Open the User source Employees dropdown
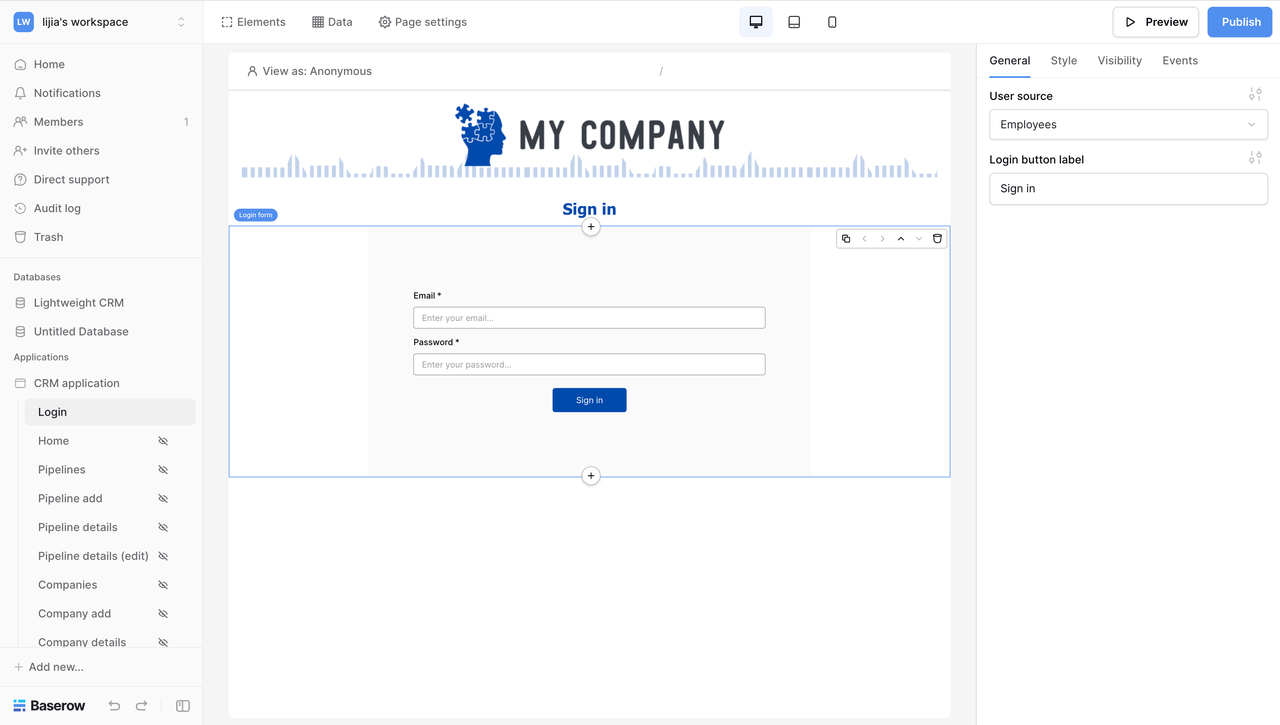 1128,125
